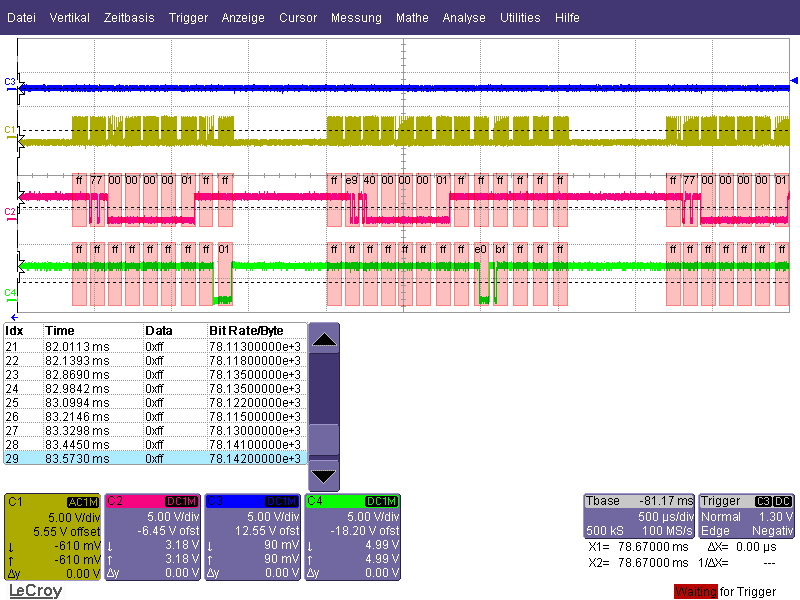The height and width of the screenshot is (600, 800).
Task: Select the C4 trace label marker
Action: 10,294
